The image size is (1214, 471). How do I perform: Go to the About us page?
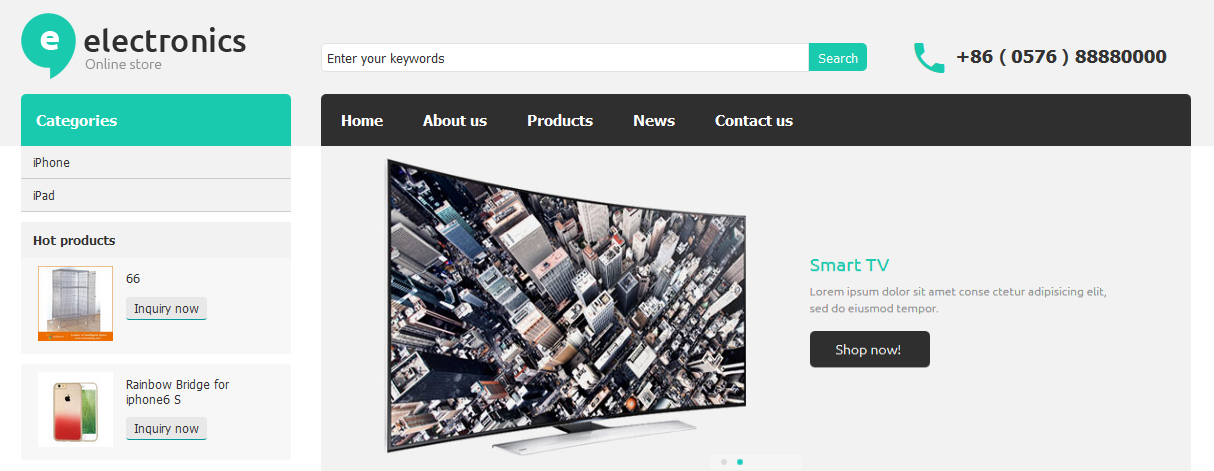pos(455,120)
